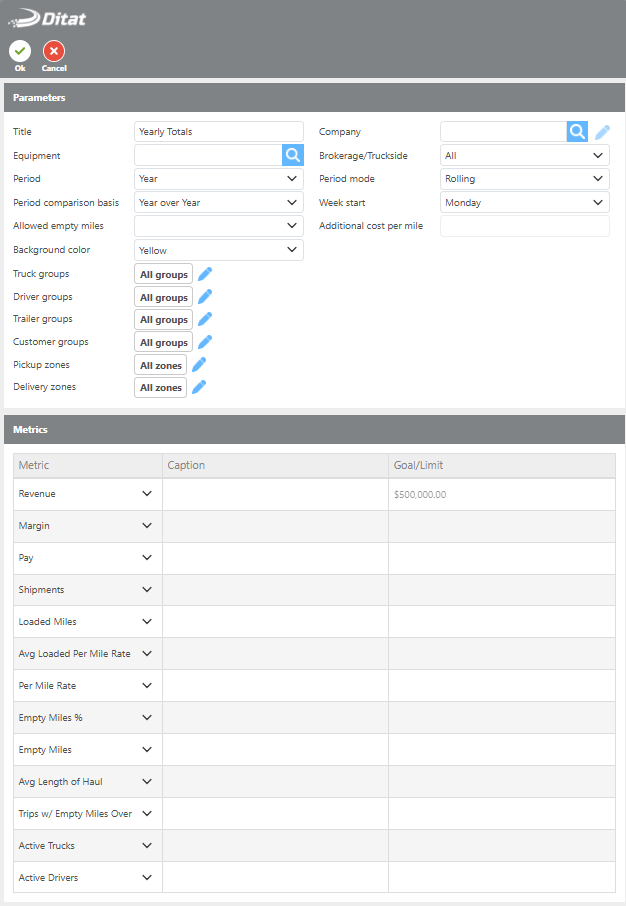Image resolution: width=626 pixels, height=906 pixels.
Task: Change the Week start dropdown
Action: tap(524, 203)
